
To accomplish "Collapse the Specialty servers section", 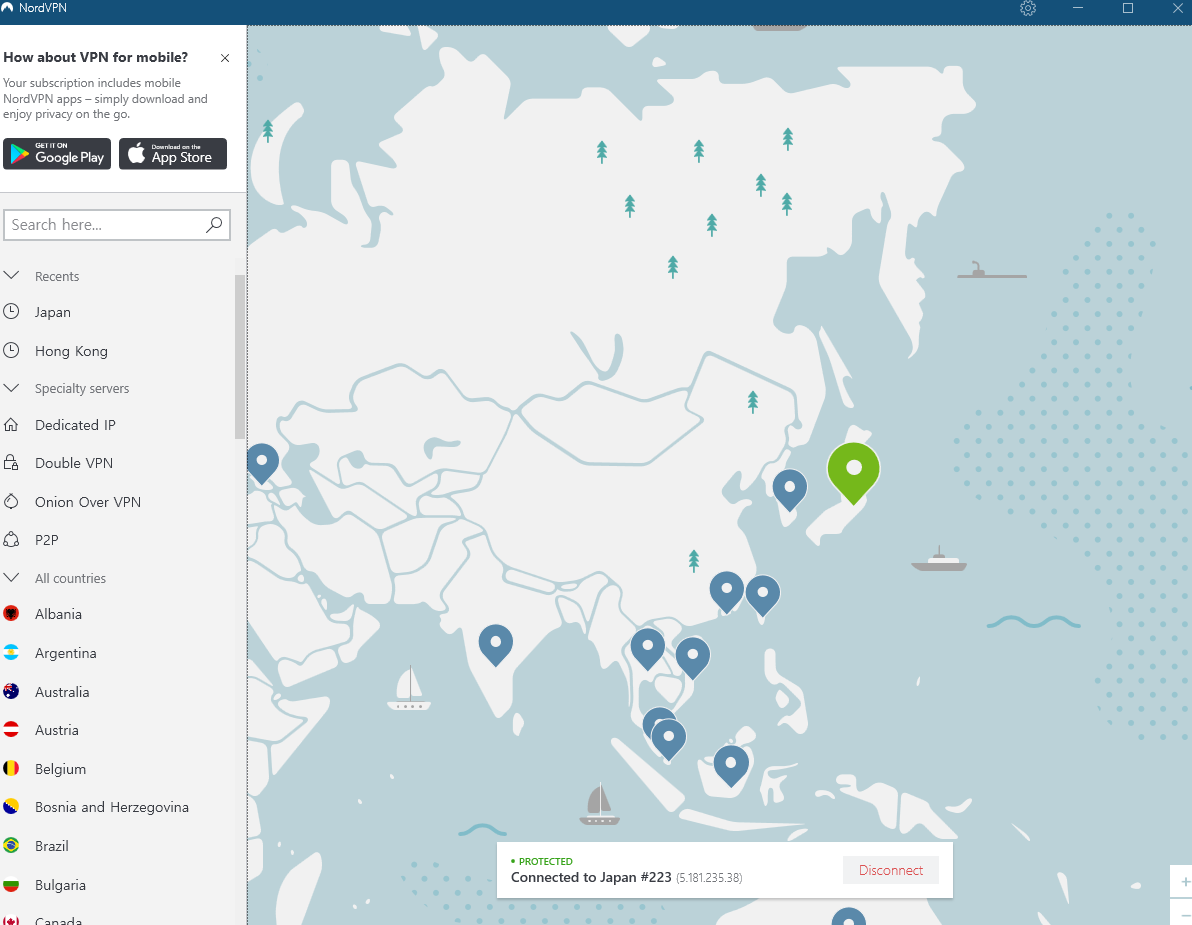I will coord(11,388).
